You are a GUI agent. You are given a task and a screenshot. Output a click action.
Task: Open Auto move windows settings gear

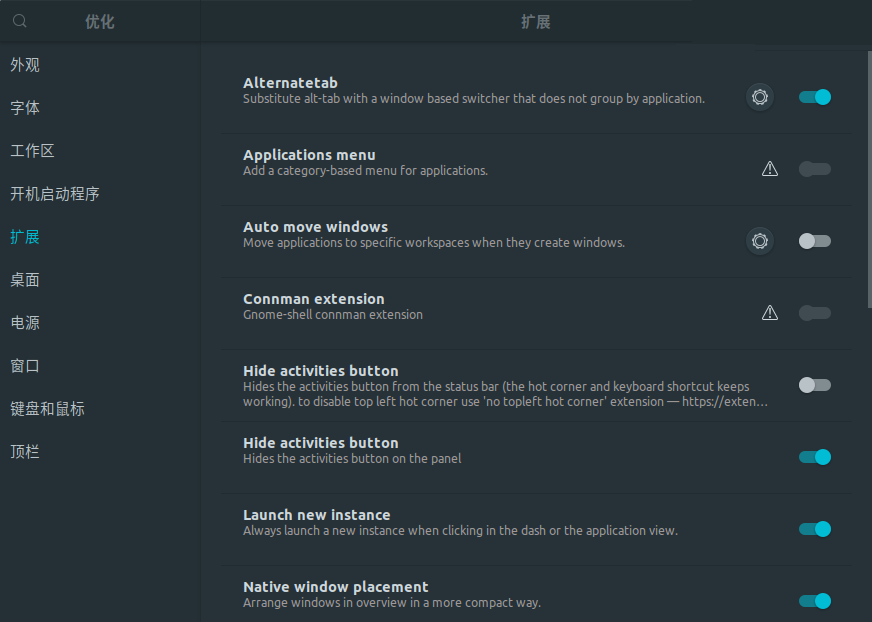tap(760, 241)
